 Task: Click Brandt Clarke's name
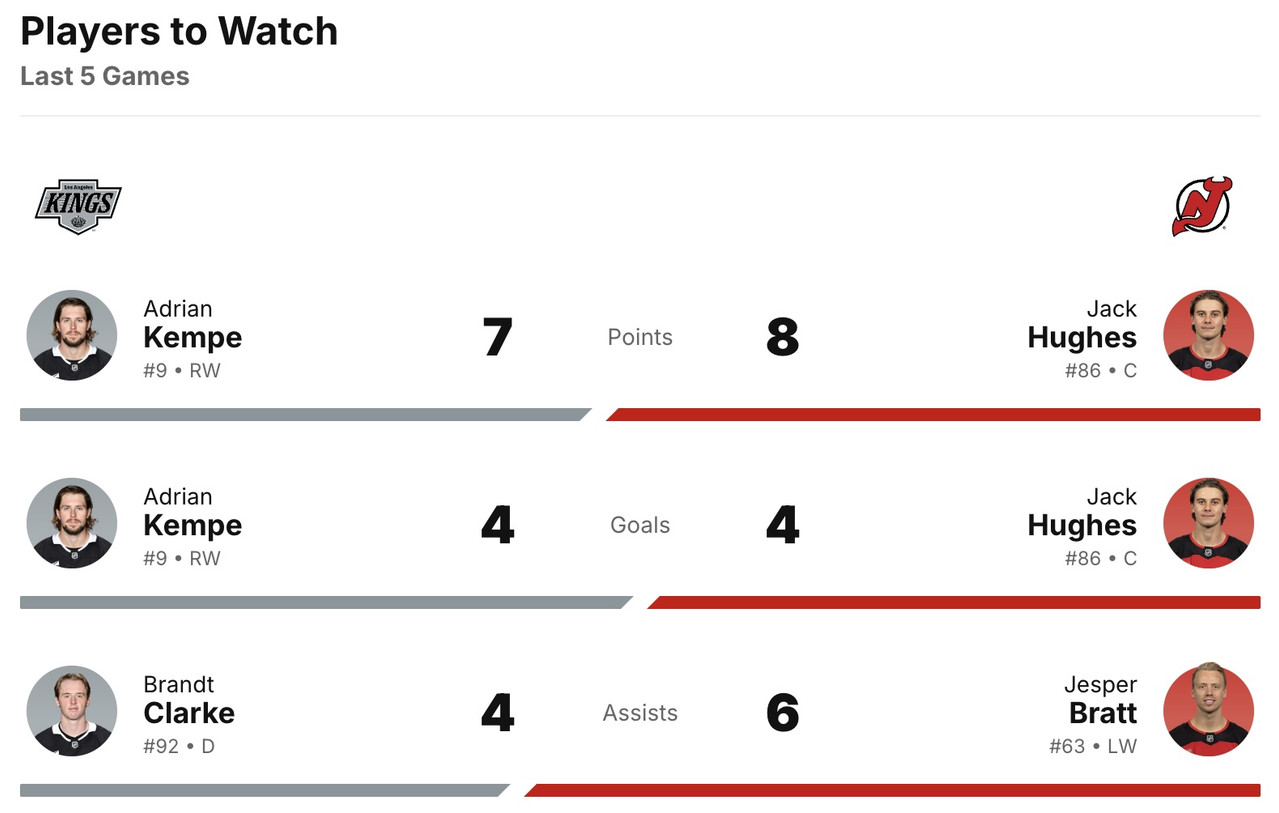(189, 701)
